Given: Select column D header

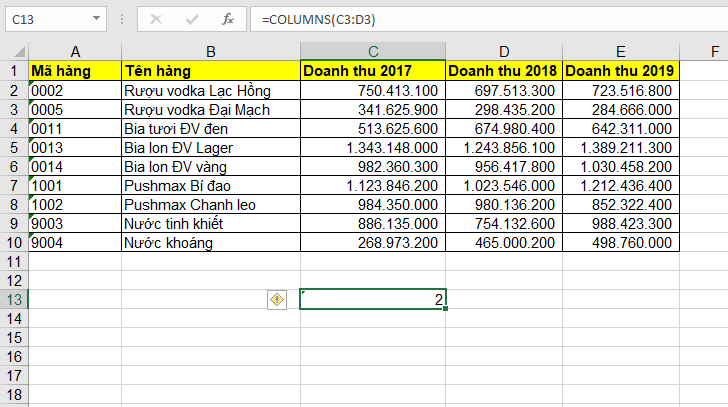Looking at the screenshot, I should coord(504,51).
